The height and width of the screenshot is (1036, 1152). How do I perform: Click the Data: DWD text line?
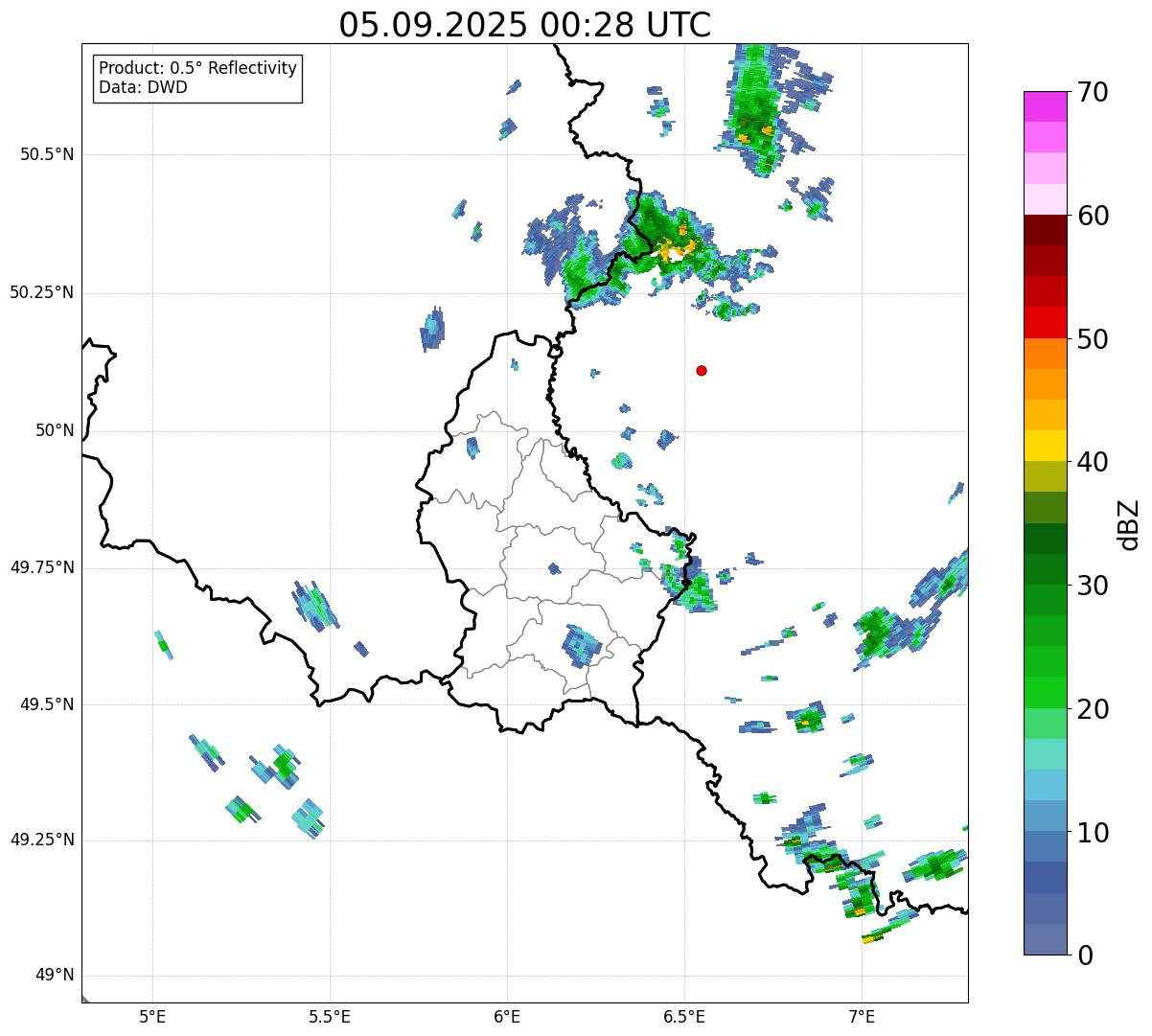coord(144,88)
